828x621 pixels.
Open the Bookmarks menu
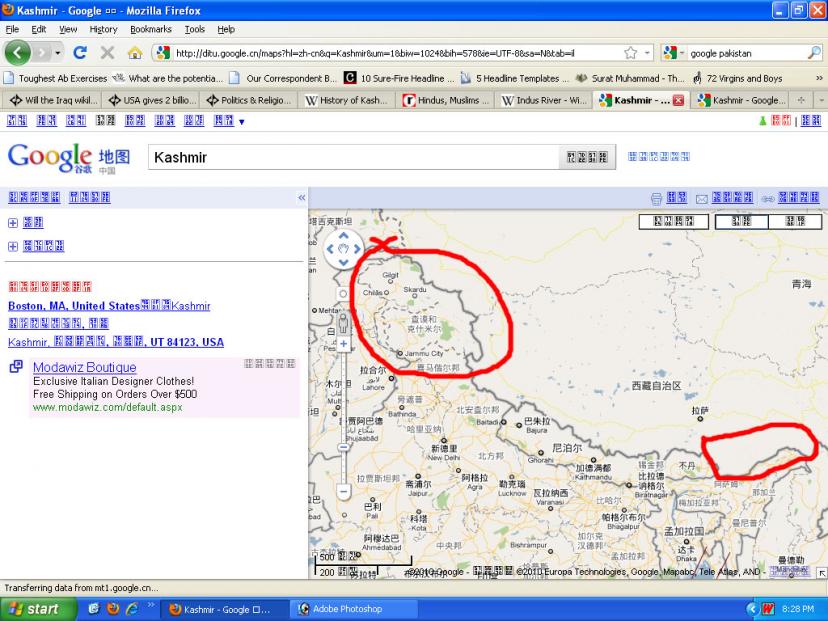151,30
